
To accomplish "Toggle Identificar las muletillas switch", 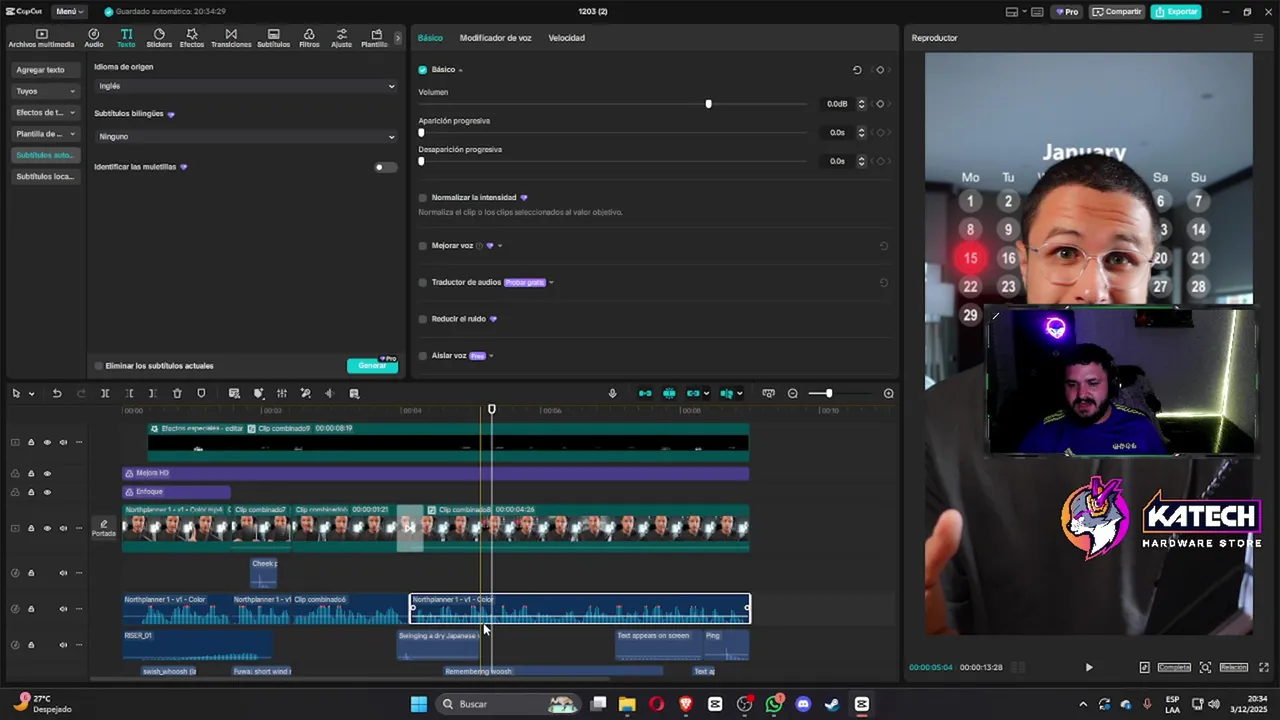I will click(384, 167).
